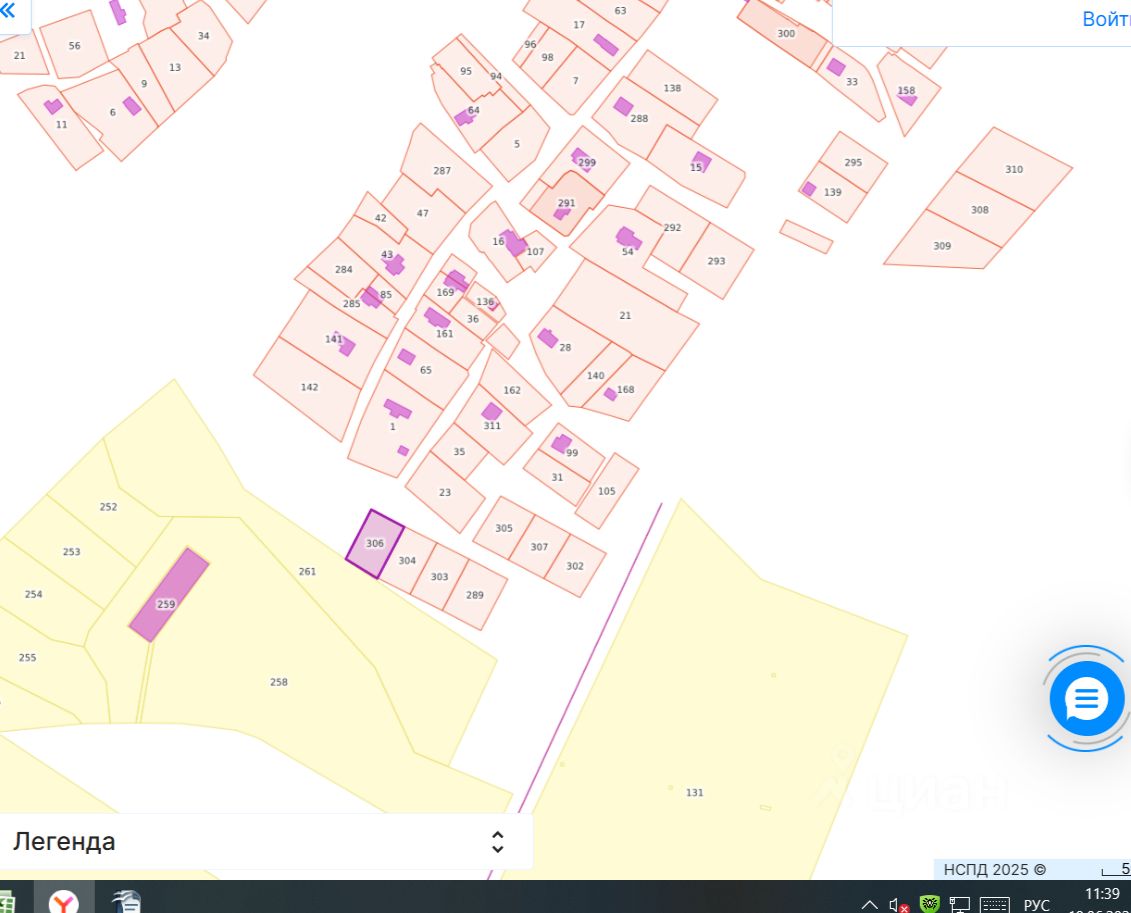
Task: Select parcel 168
Action: click(625, 389)
